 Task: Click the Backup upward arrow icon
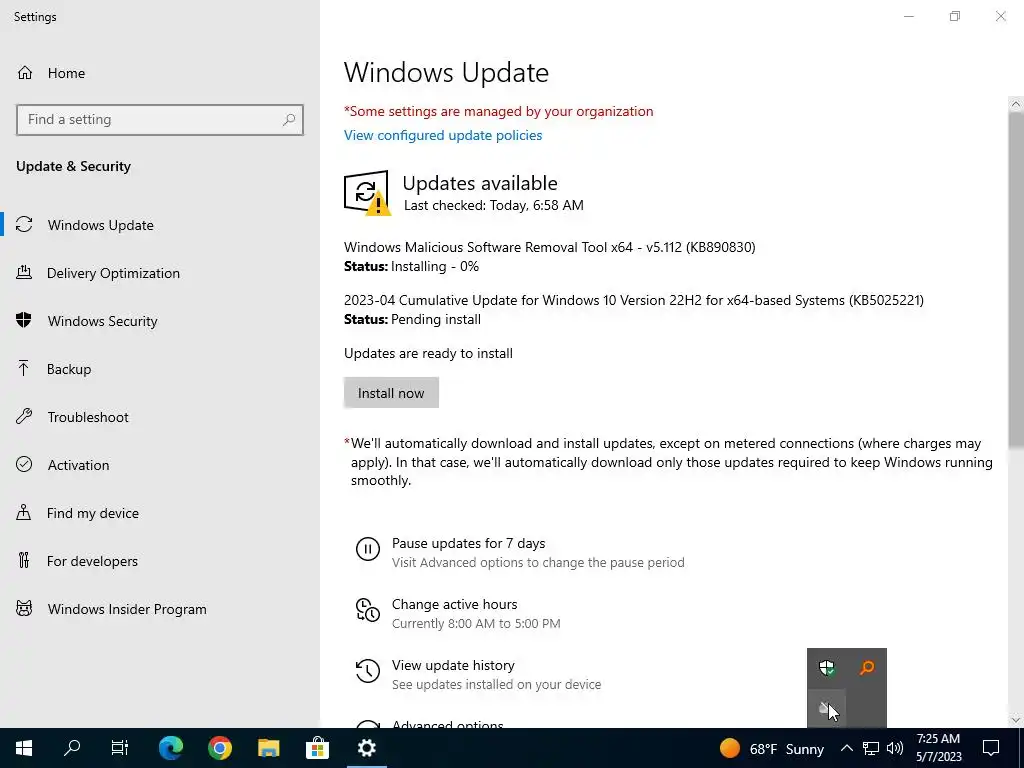pyautogui.click(x=24, y=368)
